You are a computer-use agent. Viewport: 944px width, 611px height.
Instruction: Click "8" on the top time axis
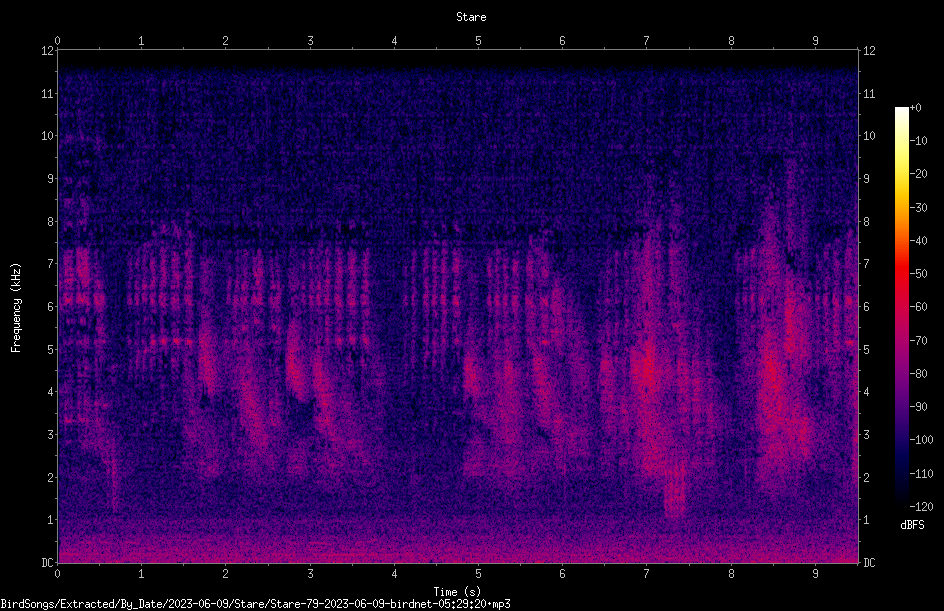pos(731,41)
